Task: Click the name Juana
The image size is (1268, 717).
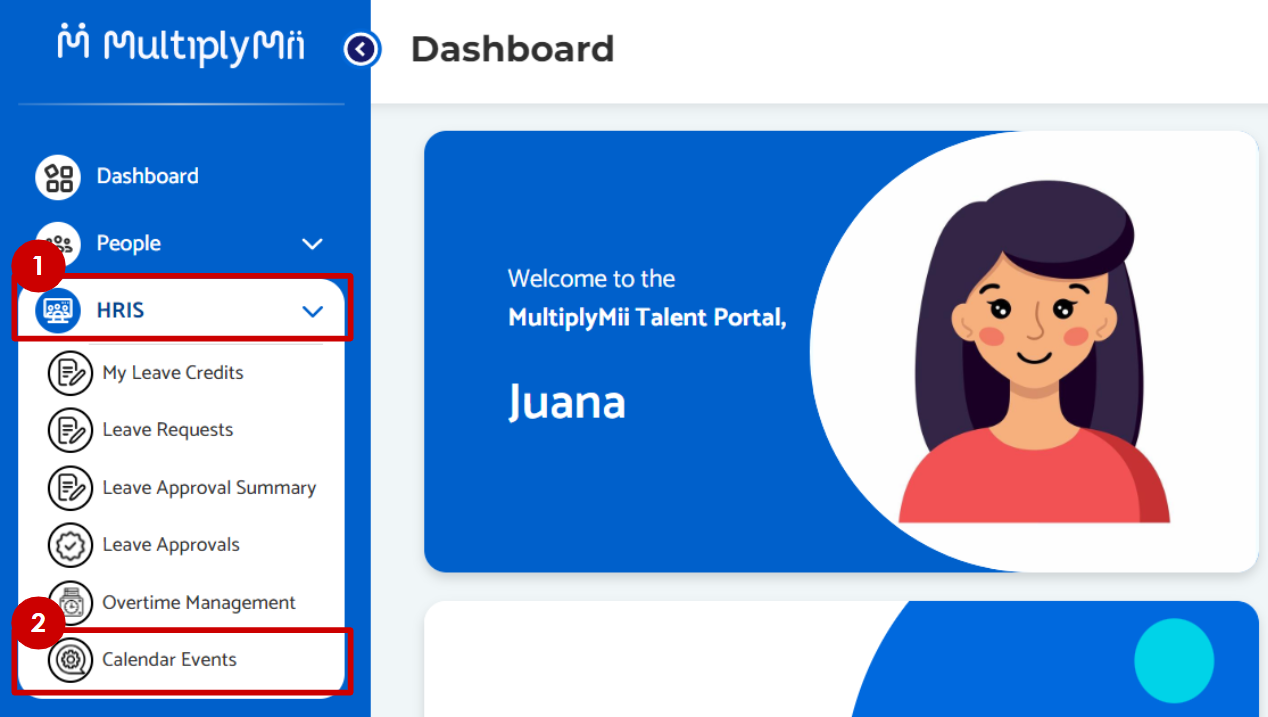Action: [567, 402]
